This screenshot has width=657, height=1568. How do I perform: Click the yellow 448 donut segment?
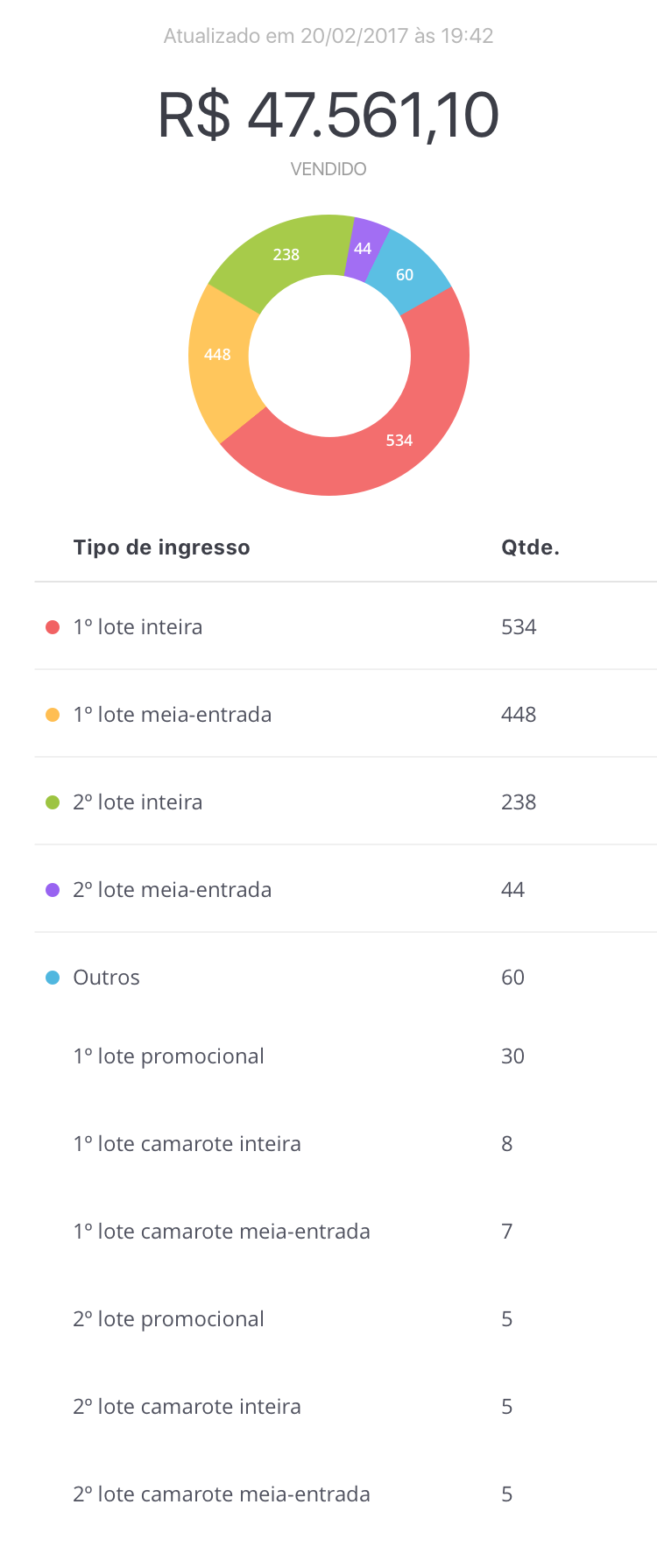[x=217, y=355]
